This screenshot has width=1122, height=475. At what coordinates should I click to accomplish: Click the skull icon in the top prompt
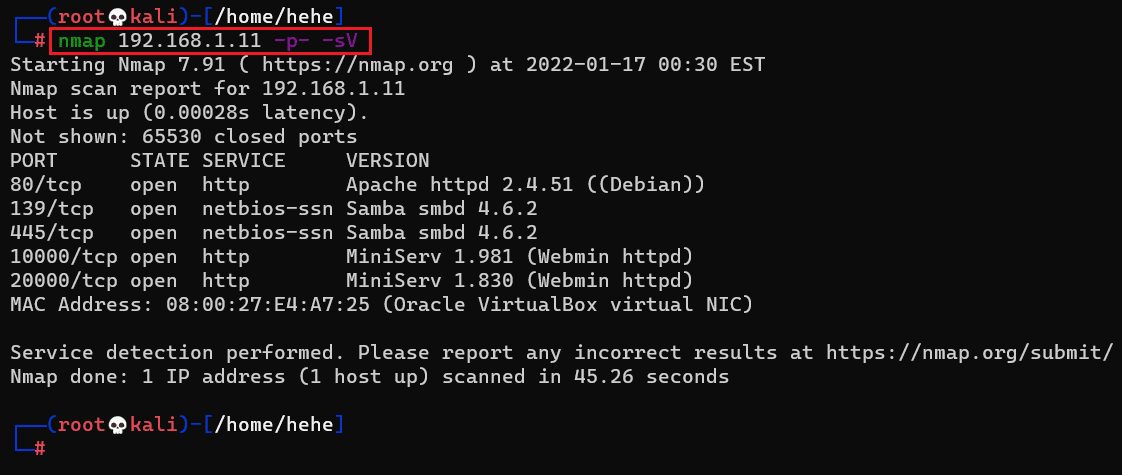[117, 16]
